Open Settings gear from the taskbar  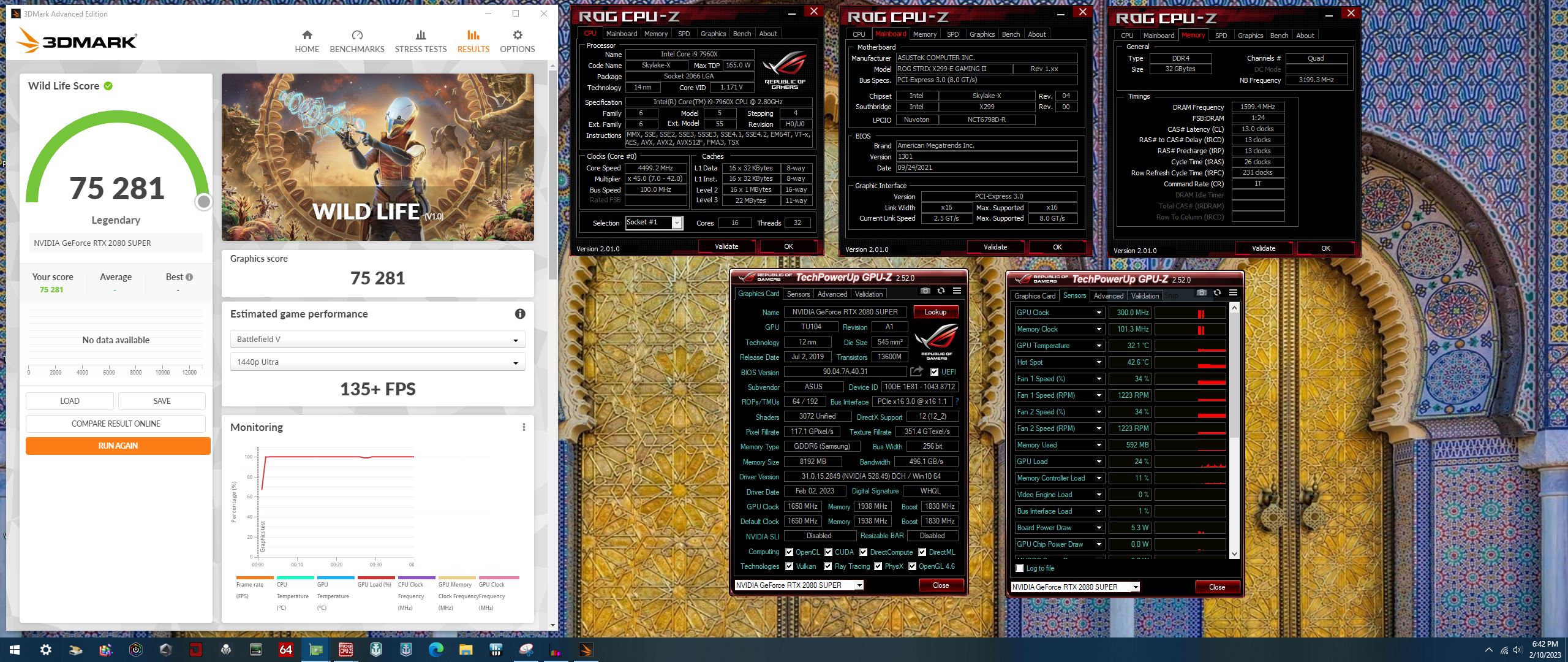pos(46,650)
